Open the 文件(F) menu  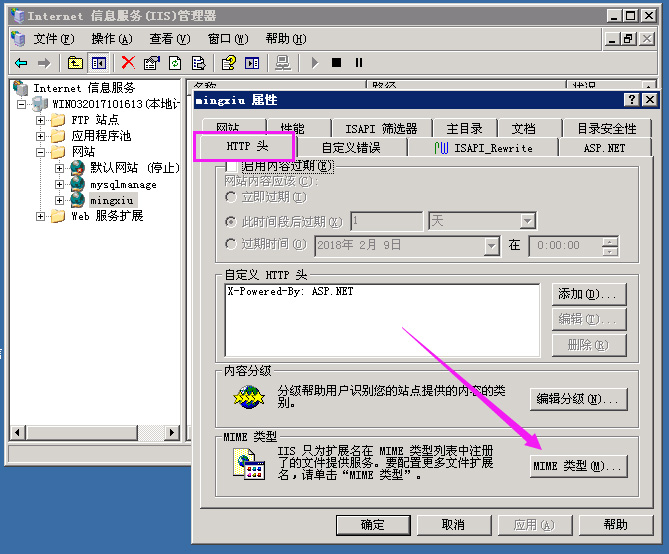[x=54, y=39]
